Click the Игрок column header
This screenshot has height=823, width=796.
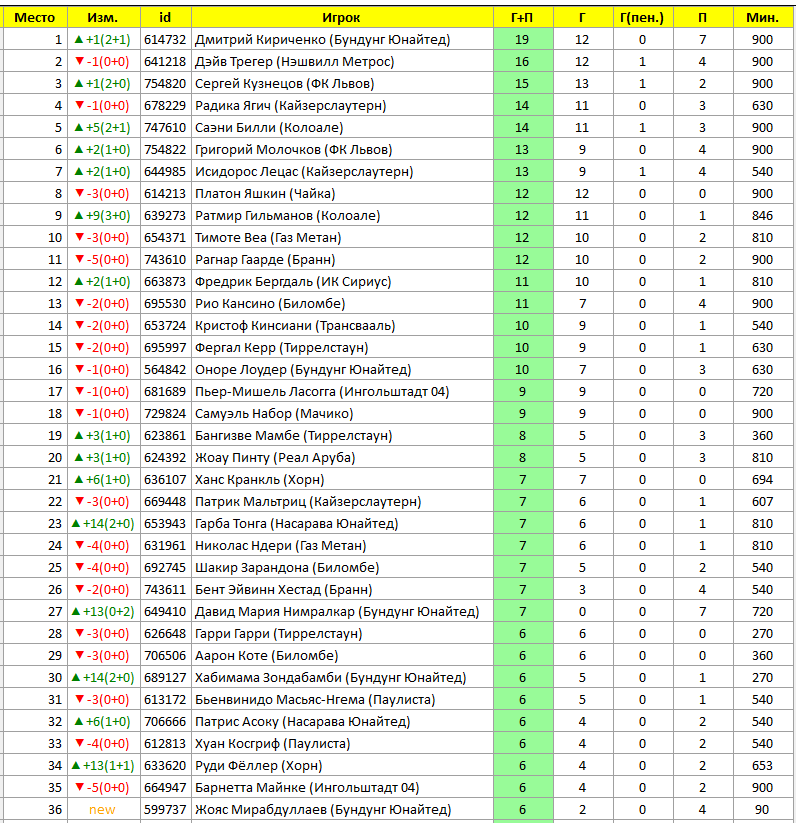coord(342,17)
